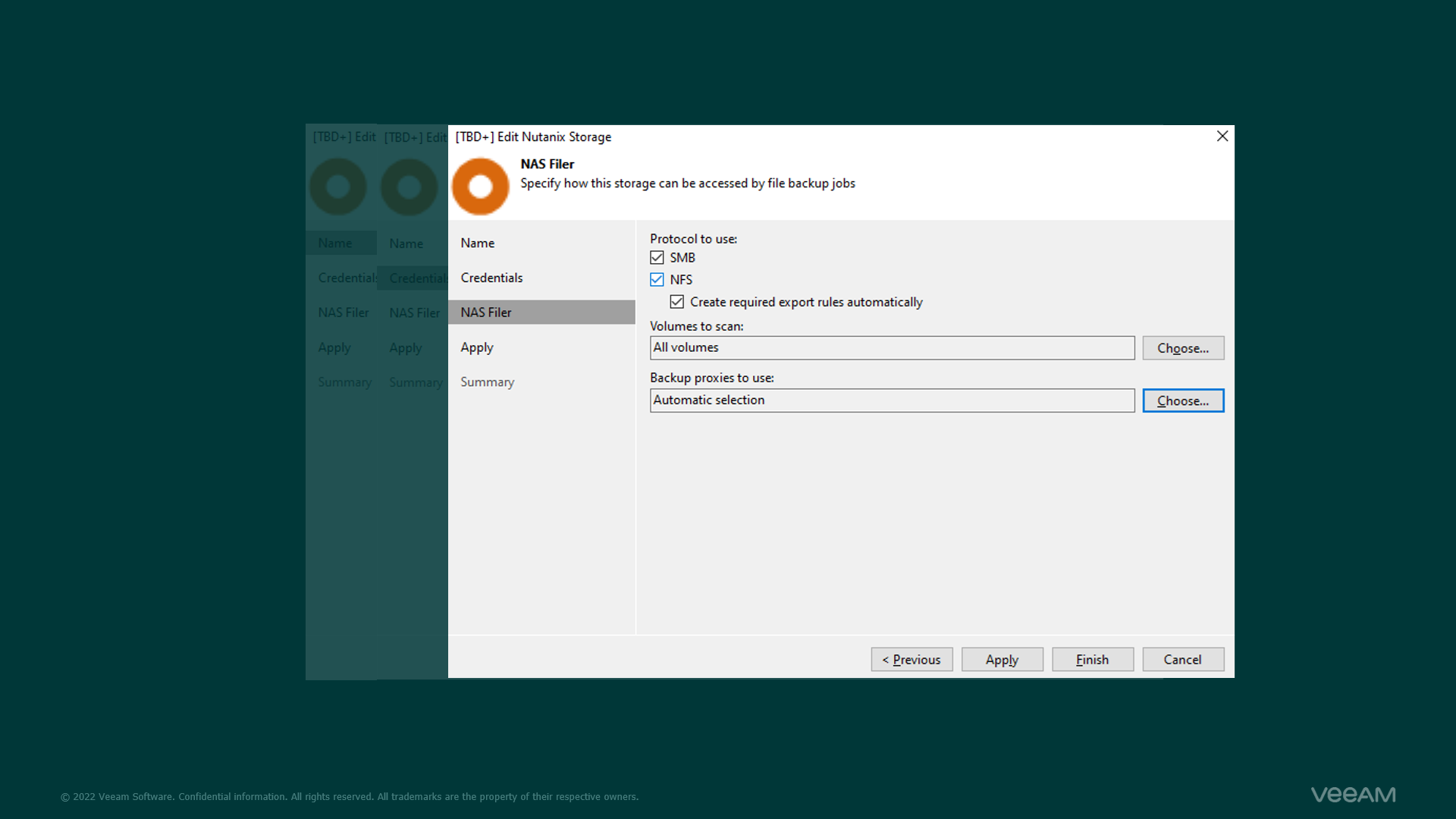The width and height of the screenshot is (1456, 819).
Task: Select the Credentials wizard step
Action: click(x=541, y=278)
